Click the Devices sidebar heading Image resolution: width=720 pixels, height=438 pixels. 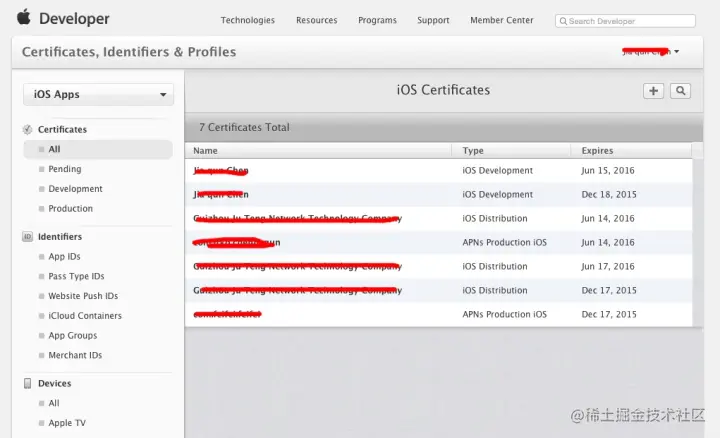click(54, 383)
